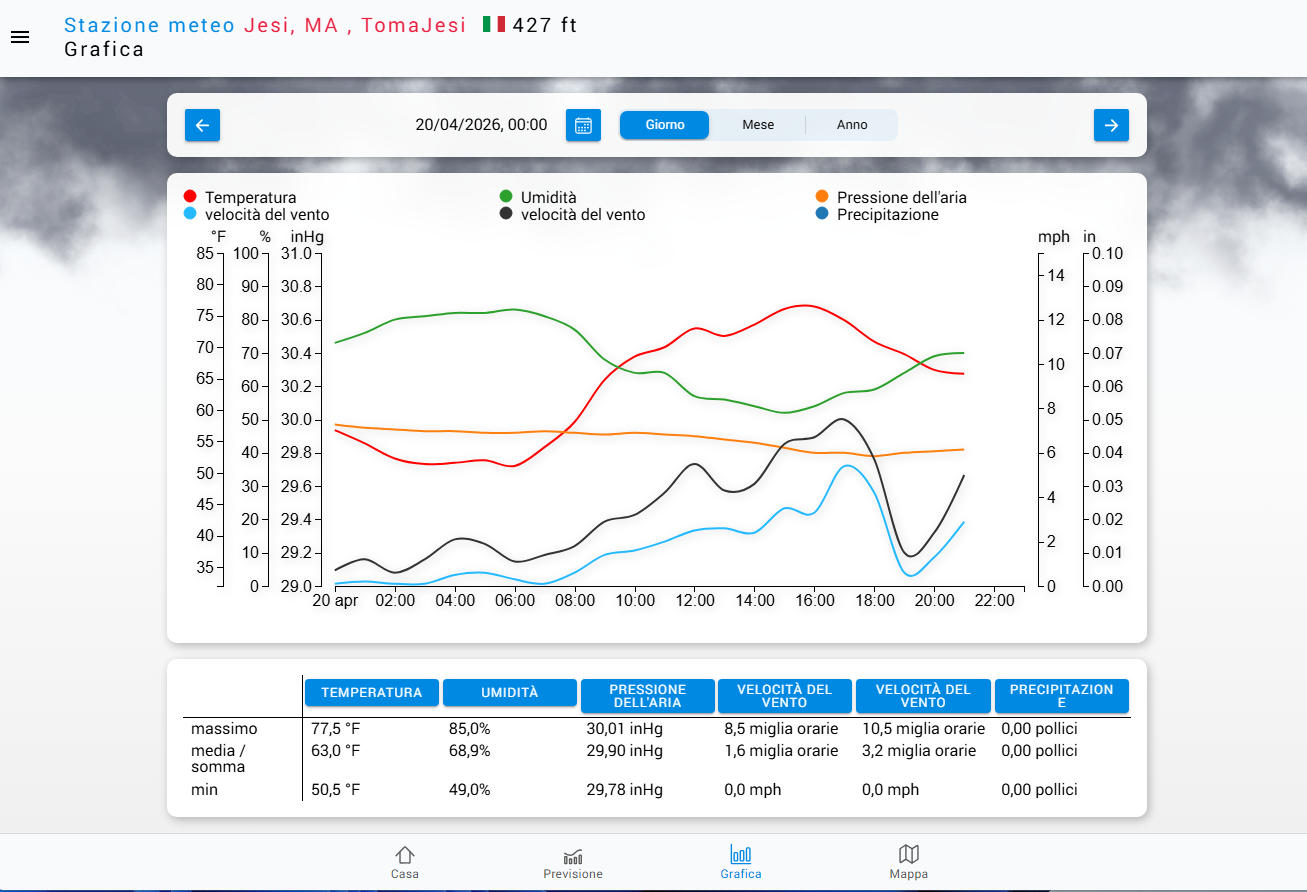Go to next day with right arrow
Image resolution: width=1307 pixels, height=892 pixels.
pyautogui.click(x=1111, y=125)
